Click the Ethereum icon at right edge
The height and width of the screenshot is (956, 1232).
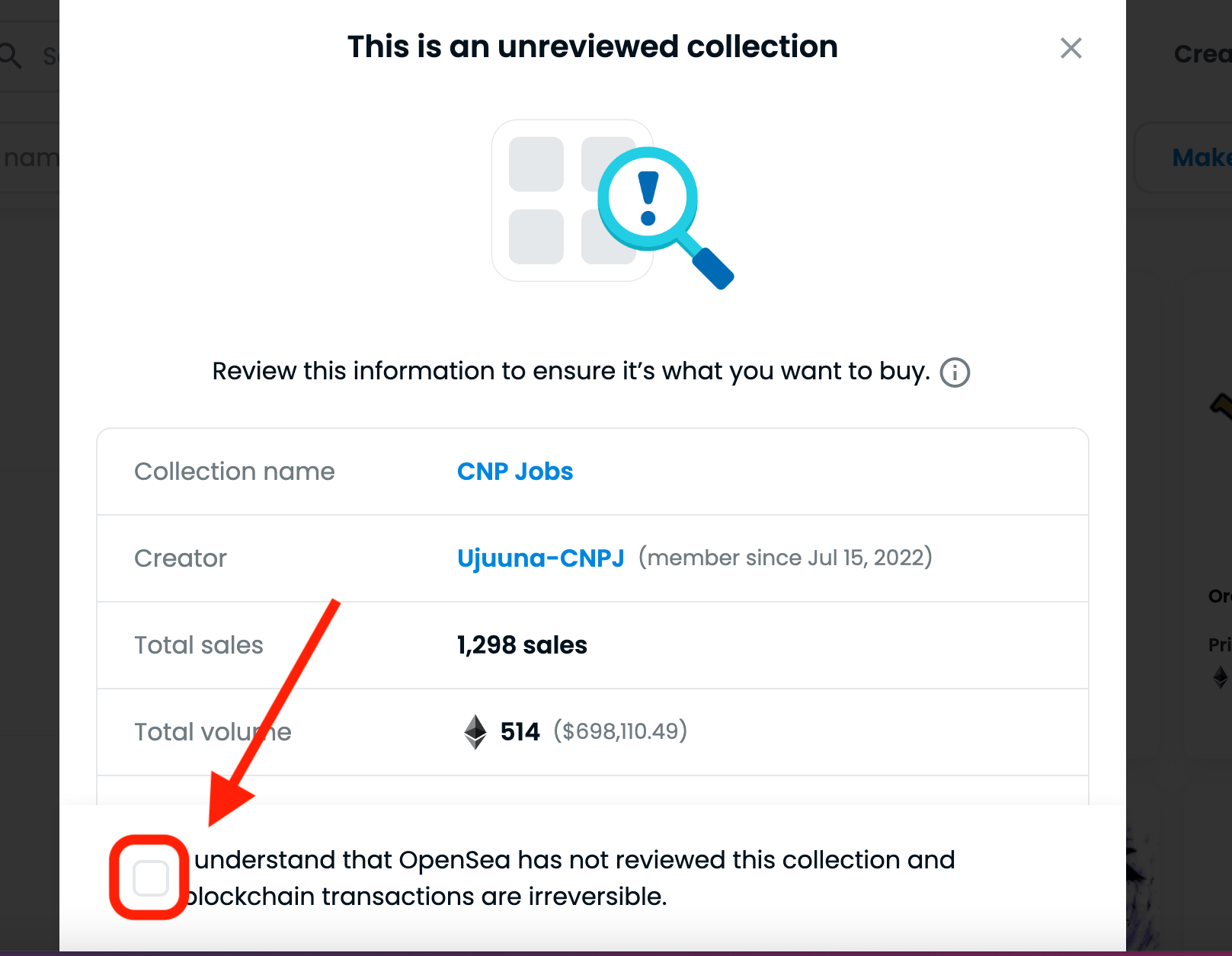(x=1221, y=676)
